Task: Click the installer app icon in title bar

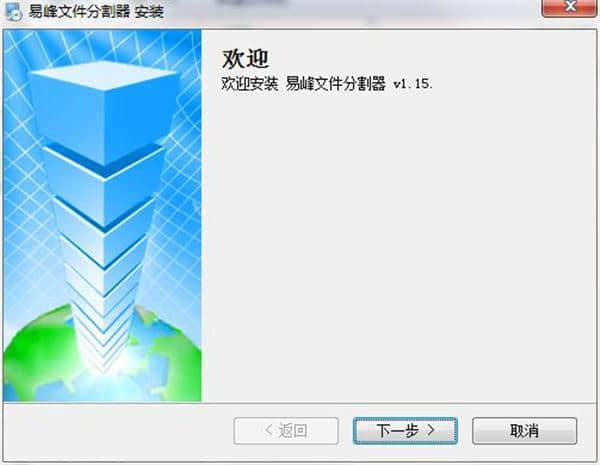Action: click(x=14, y=11)
